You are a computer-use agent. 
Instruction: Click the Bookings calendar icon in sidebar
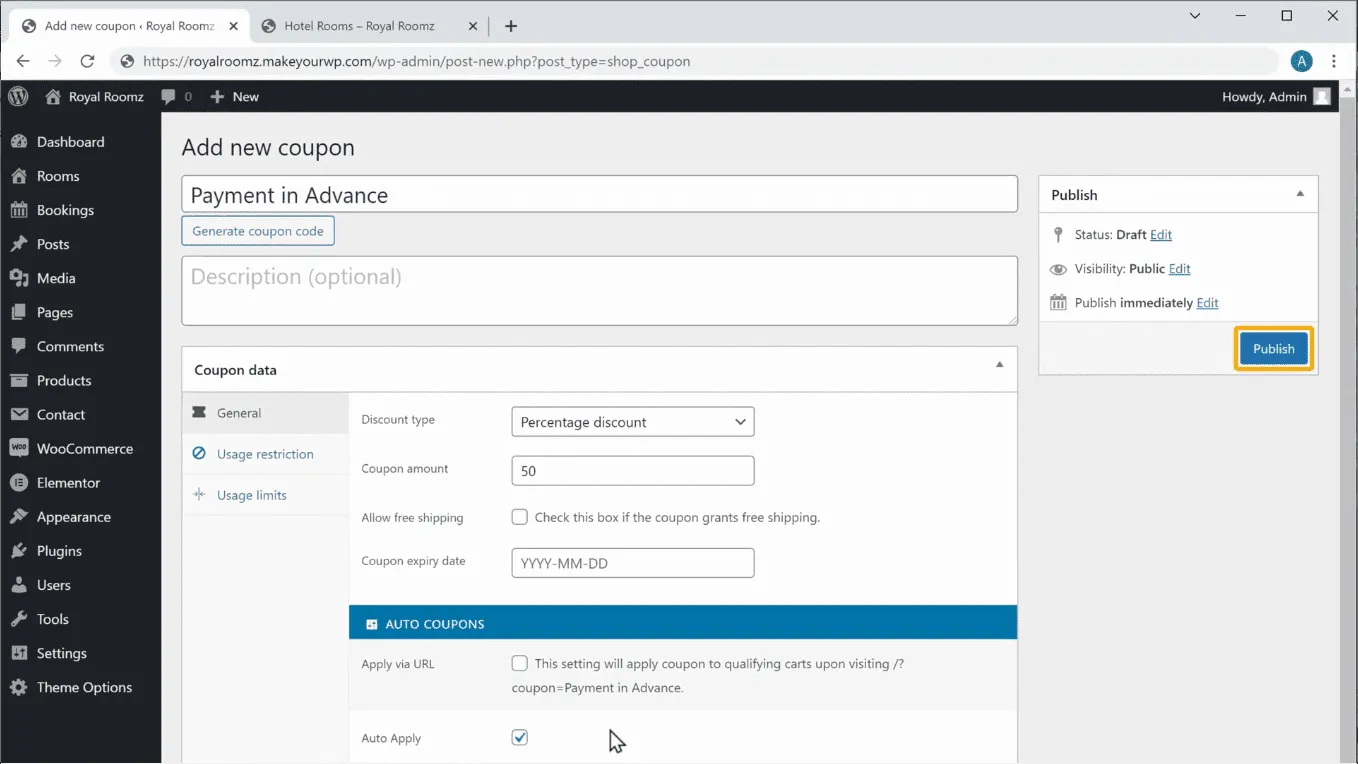point(18,210)
